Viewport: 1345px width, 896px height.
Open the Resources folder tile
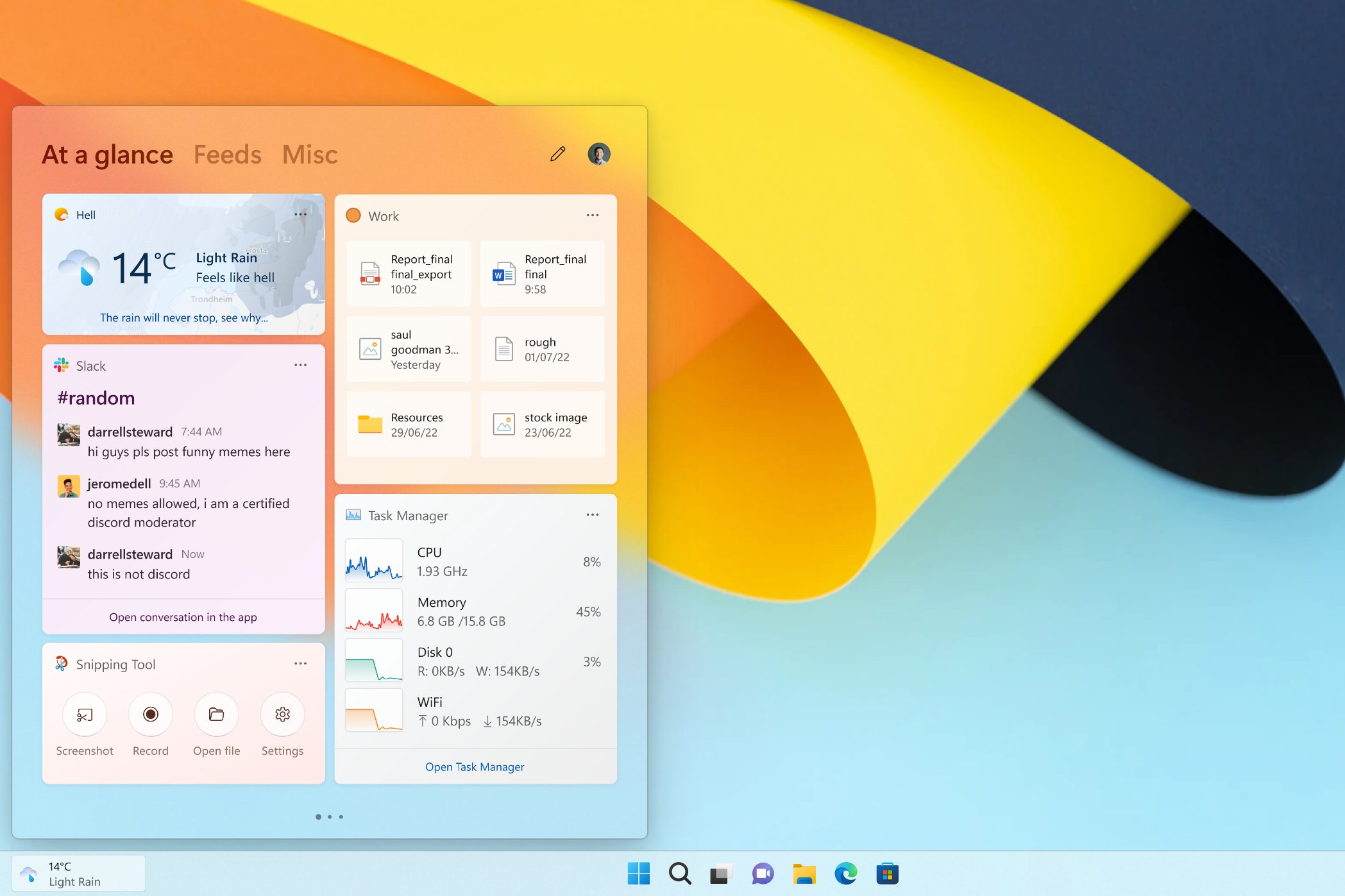click(409, 425)
